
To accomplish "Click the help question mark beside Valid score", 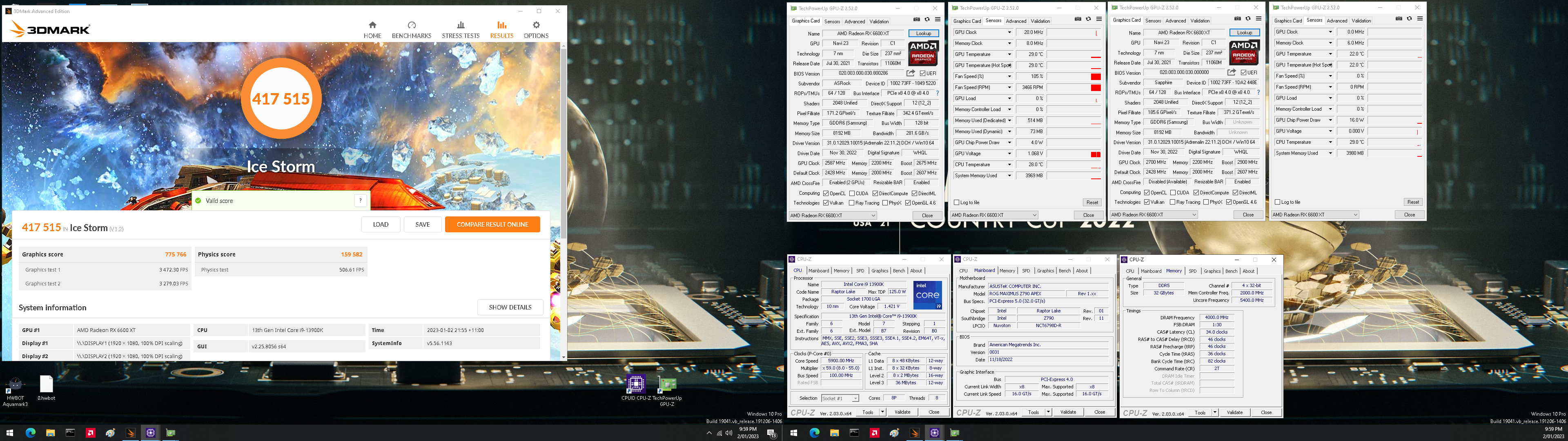I will click(360, 200).
